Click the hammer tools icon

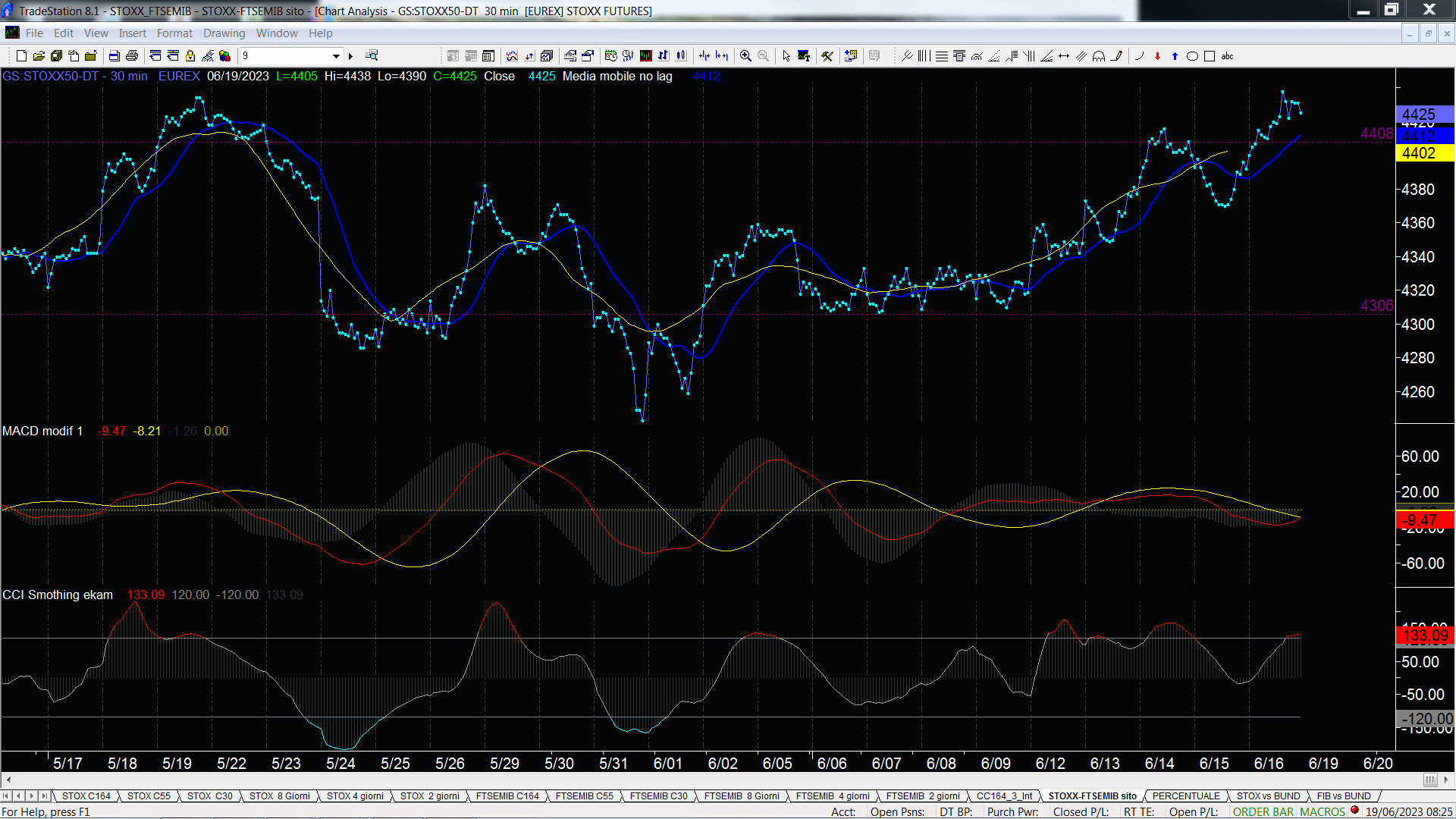pos(827,56)
